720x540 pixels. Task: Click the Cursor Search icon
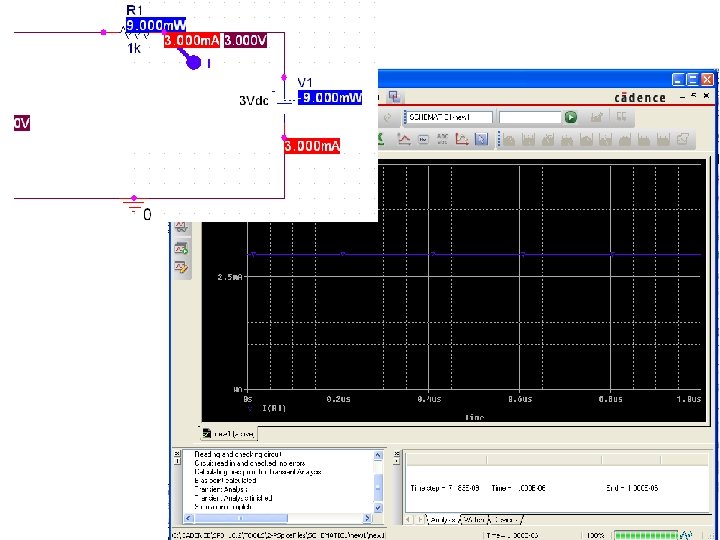click(x=624, y=140)
